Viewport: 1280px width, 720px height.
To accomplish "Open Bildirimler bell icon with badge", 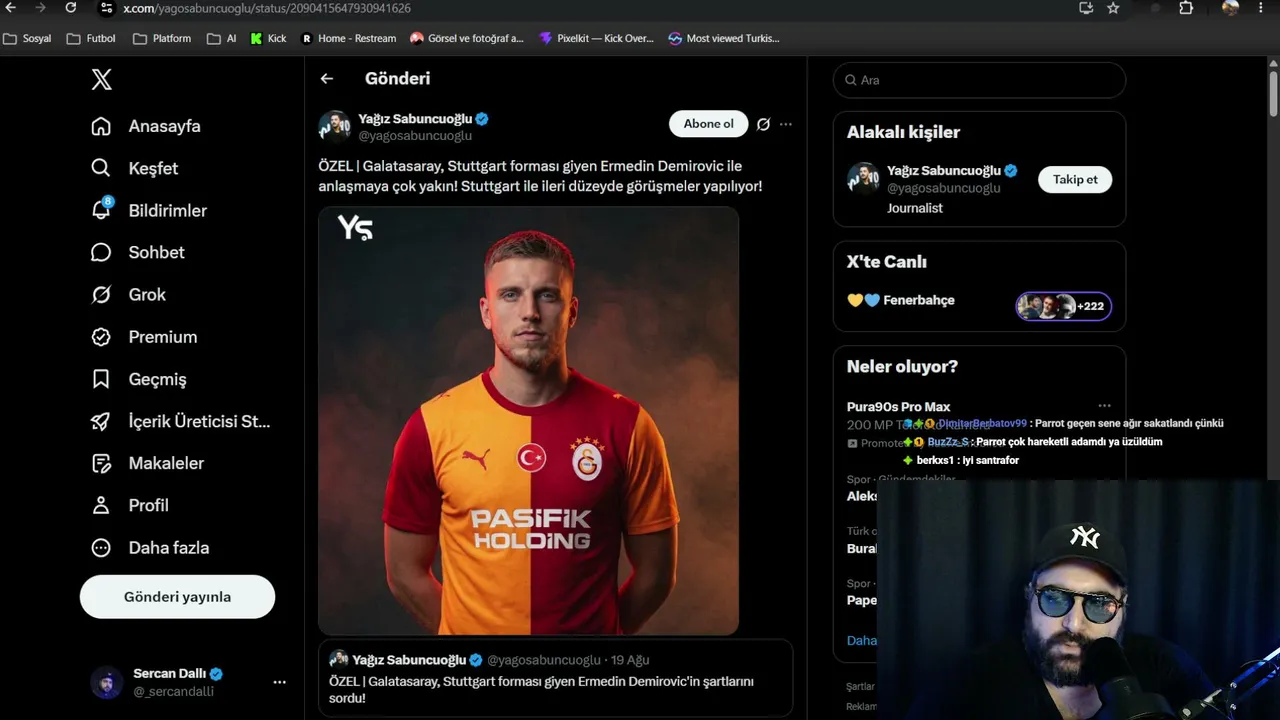I will pyautogui.click(x=101, y=210).
